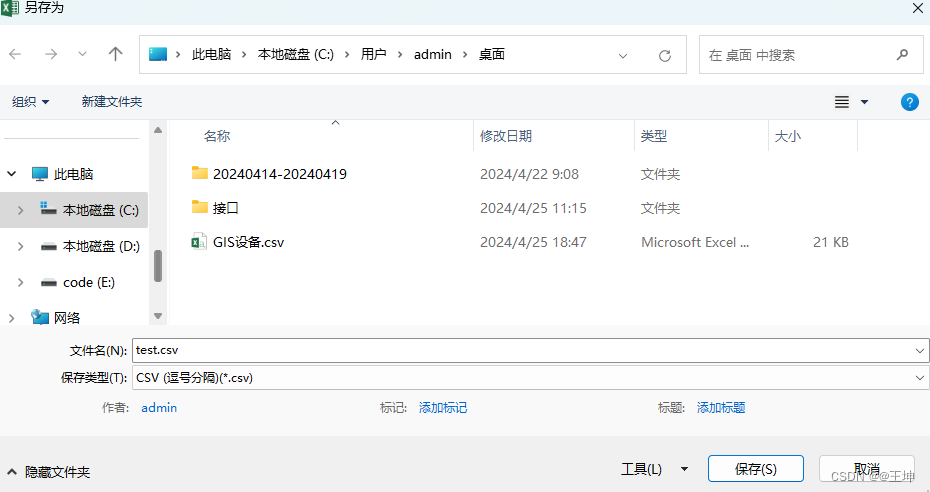Select the 20240414-20240419 folder

279,174
